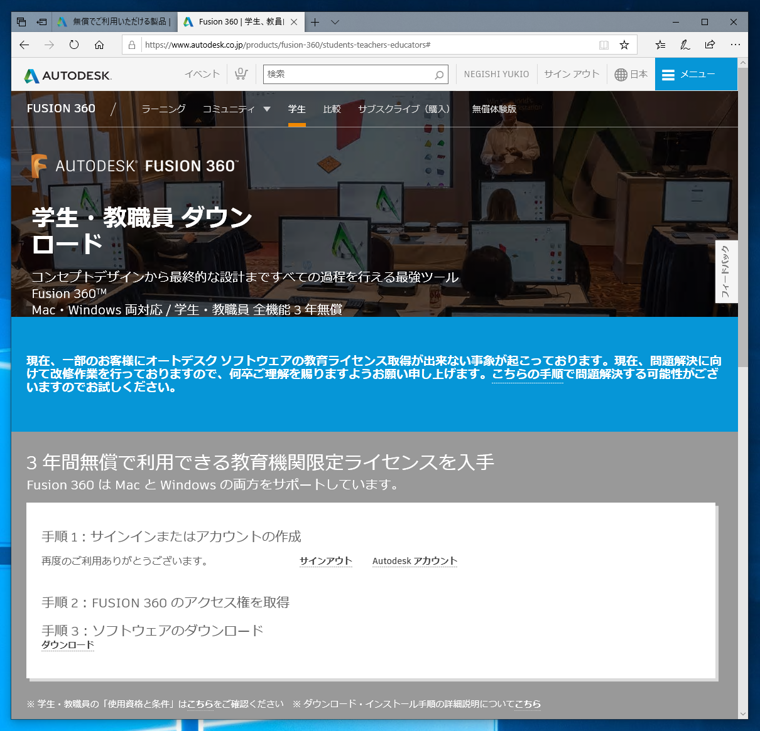The width and height of the screenshot is (760, 731).
Task: Add page to favorites with star icon
Action: tap(624, 45)
